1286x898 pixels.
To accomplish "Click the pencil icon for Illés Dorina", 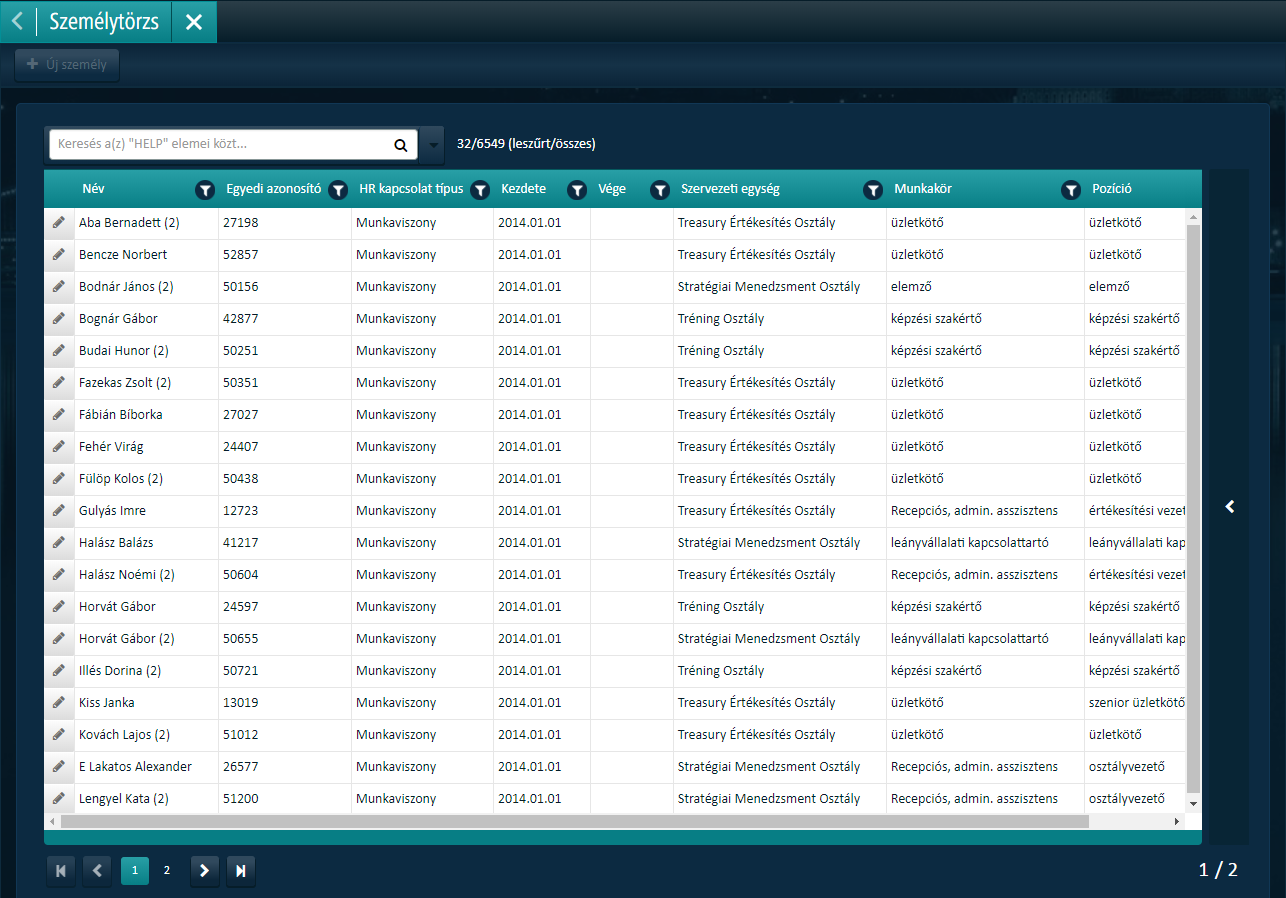I will [x=59, y=670].
